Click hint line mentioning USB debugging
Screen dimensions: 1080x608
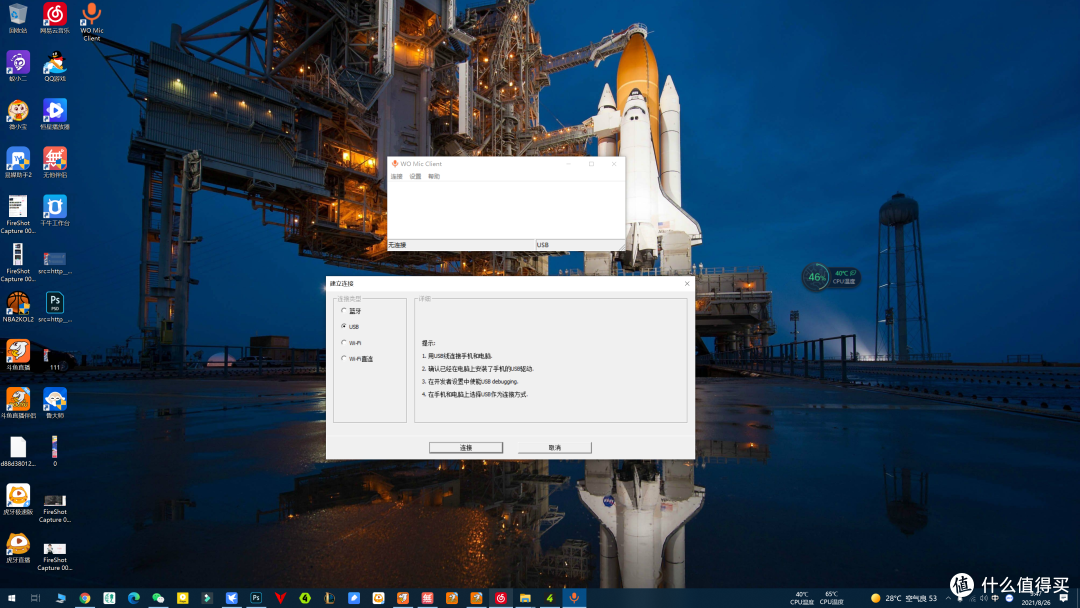click(470, 381)
